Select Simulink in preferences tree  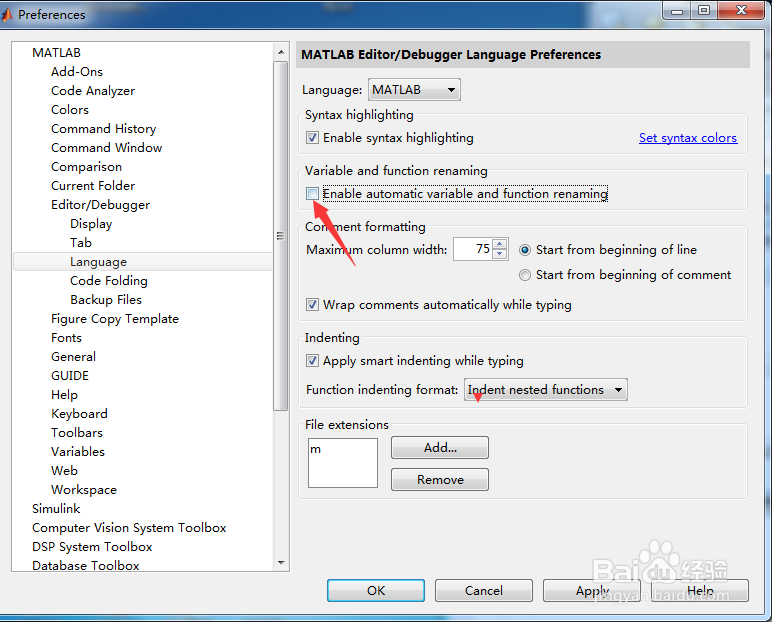click(x=56, y=509)
